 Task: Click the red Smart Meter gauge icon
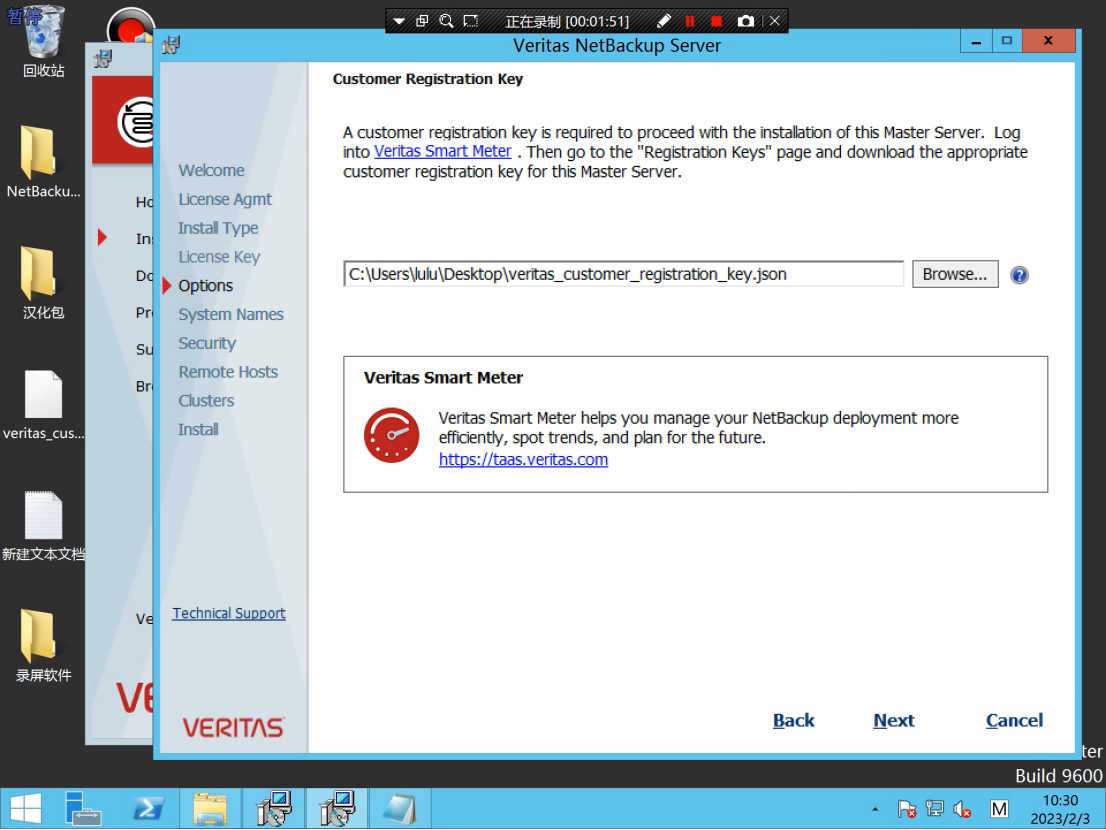[x=391, y=435]
